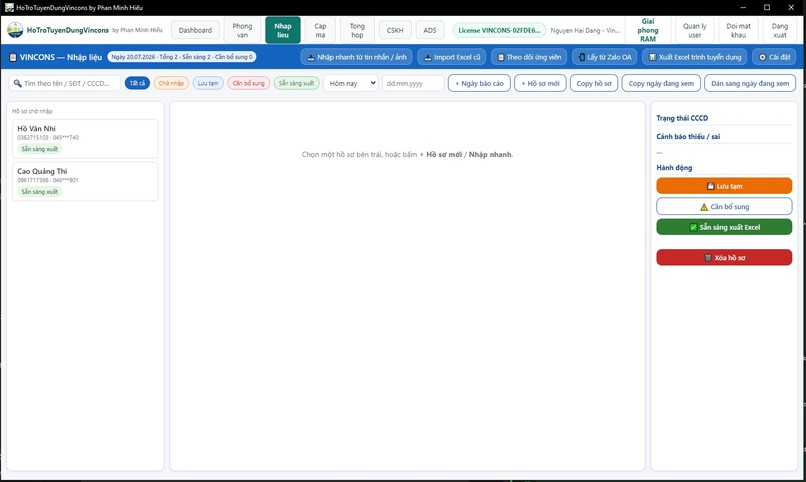Click Copy ngày đang xem button
Image resolution: width=806 pixels, height=482 pixels.
(661, 83)
